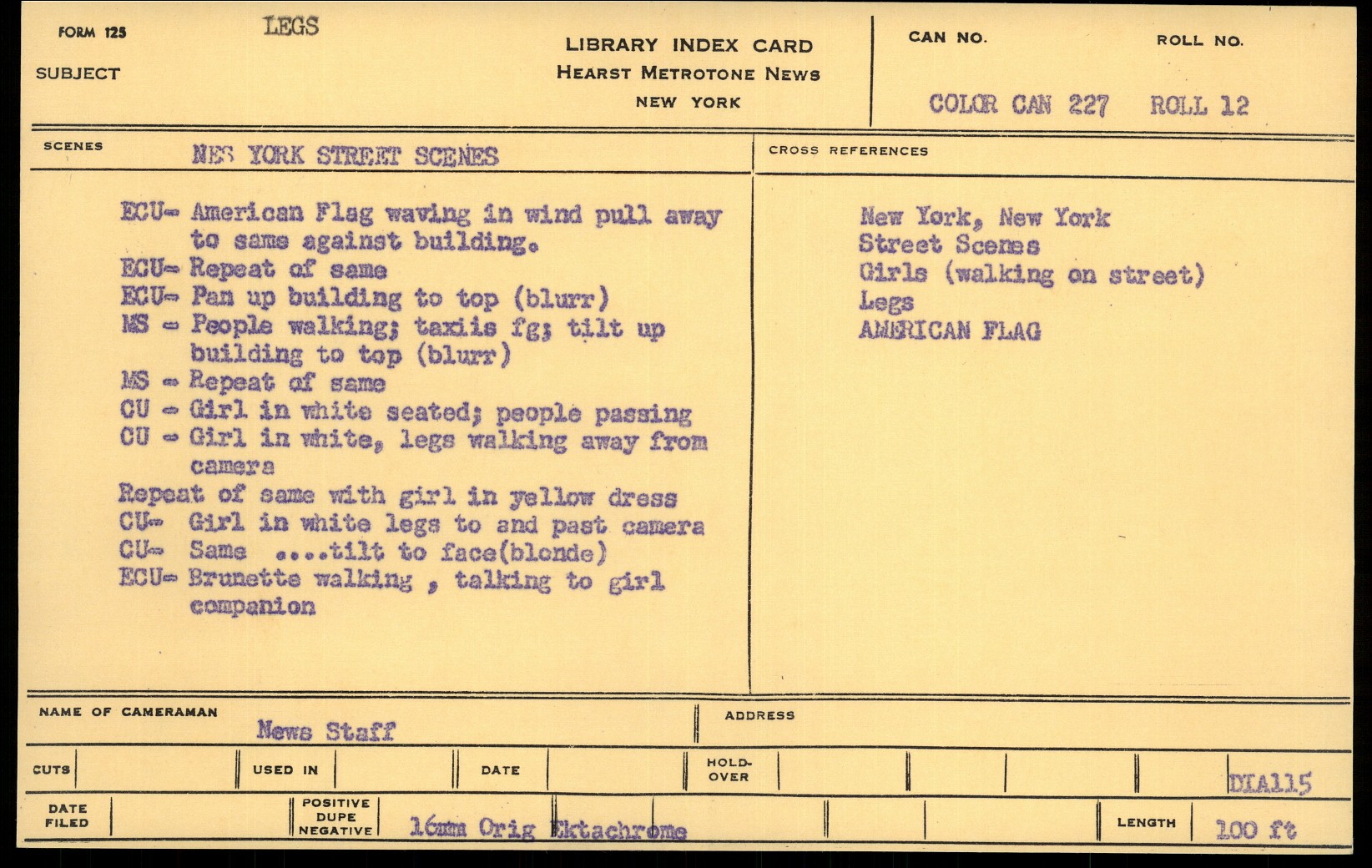Click the LEGS subject heading text
This screenshot has height=868, width=1372.
pos(291,27)
